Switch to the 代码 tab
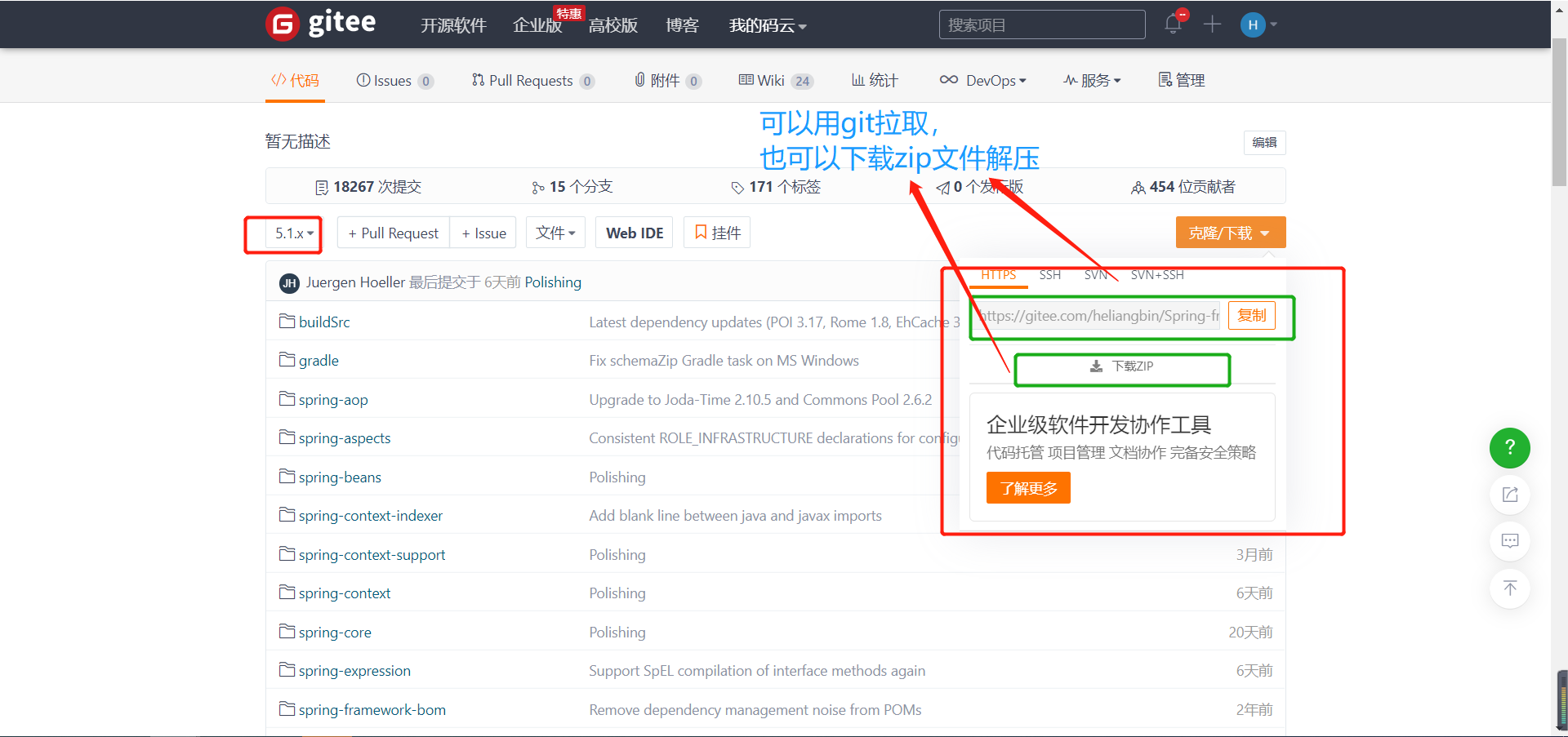1568x737 pixels. coord(295,80)
